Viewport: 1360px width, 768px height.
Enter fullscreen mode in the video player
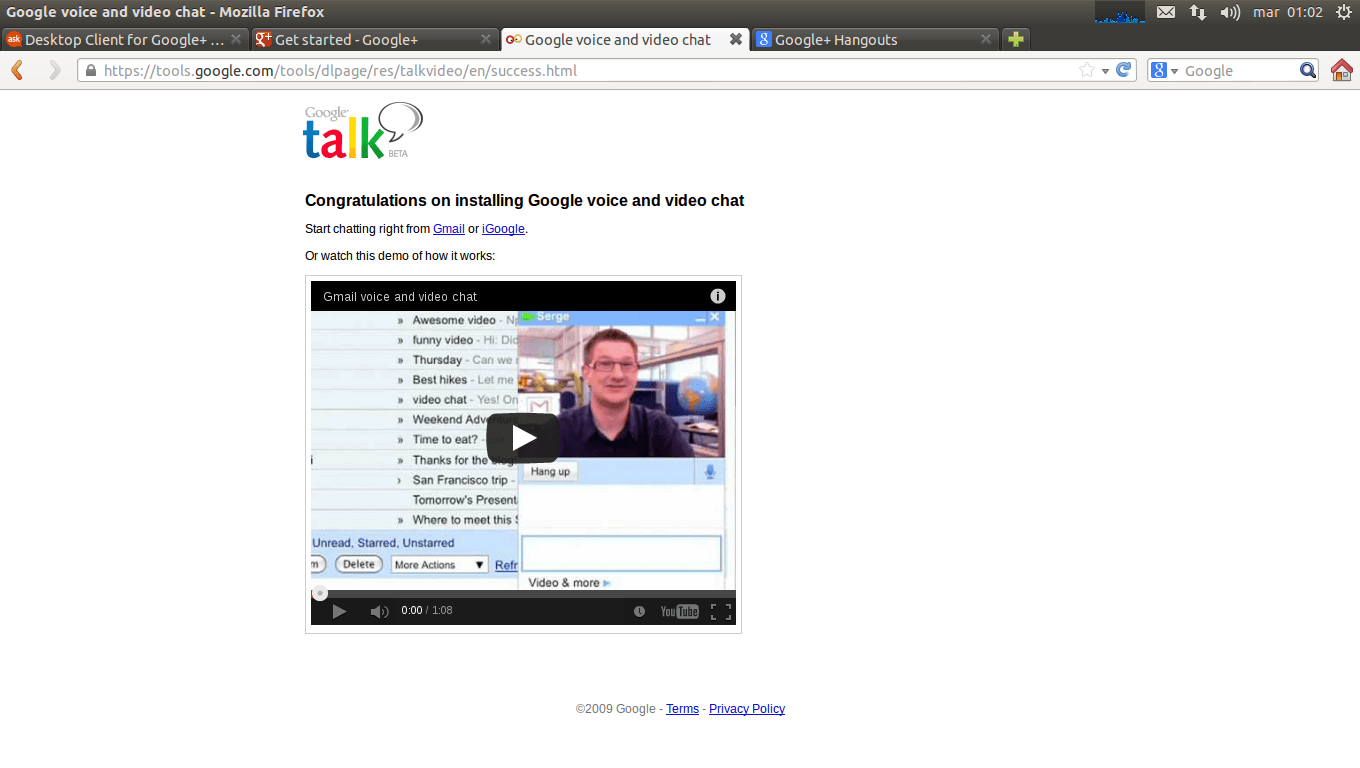click(x=720, y=611)
